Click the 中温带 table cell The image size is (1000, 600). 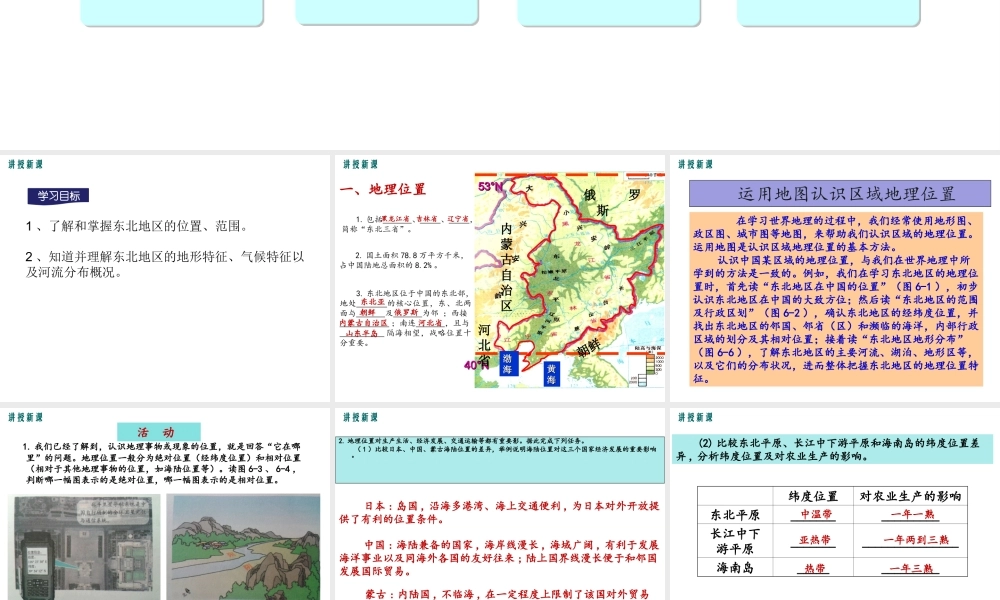click(x=813, y=514)
